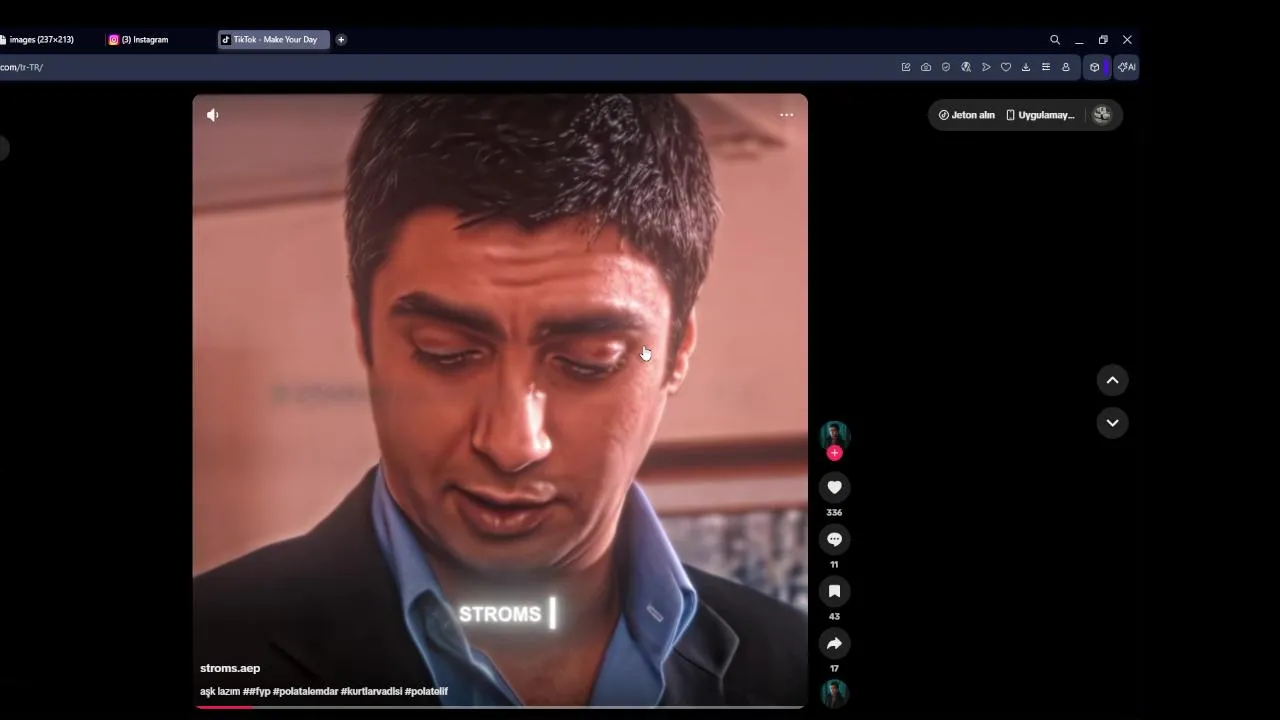Screen dimensions: 1280x720
Task: Click the Uygulamay... get app button
Action: (x=1040, y=115)
